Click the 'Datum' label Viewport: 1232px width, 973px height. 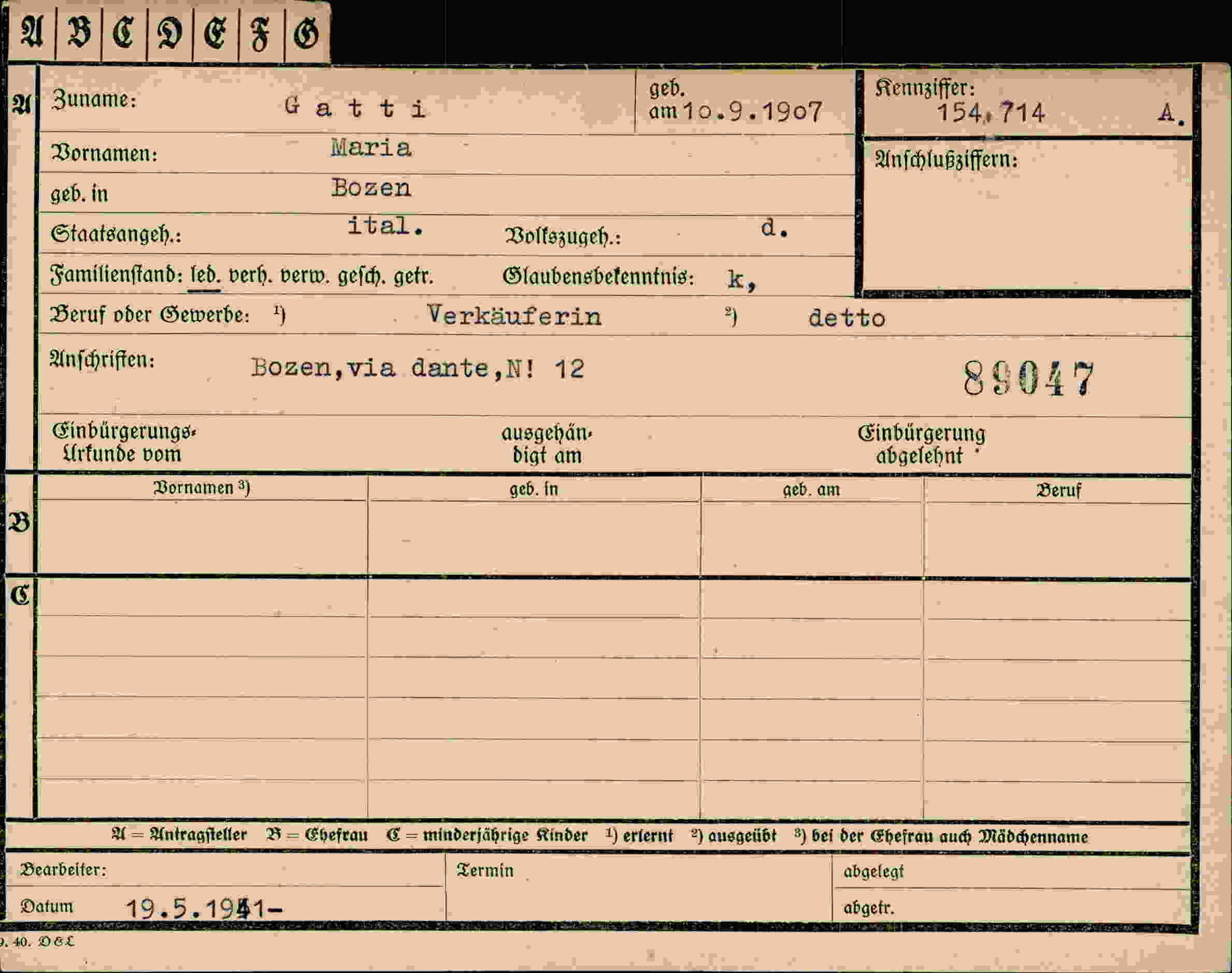point(47,906)
